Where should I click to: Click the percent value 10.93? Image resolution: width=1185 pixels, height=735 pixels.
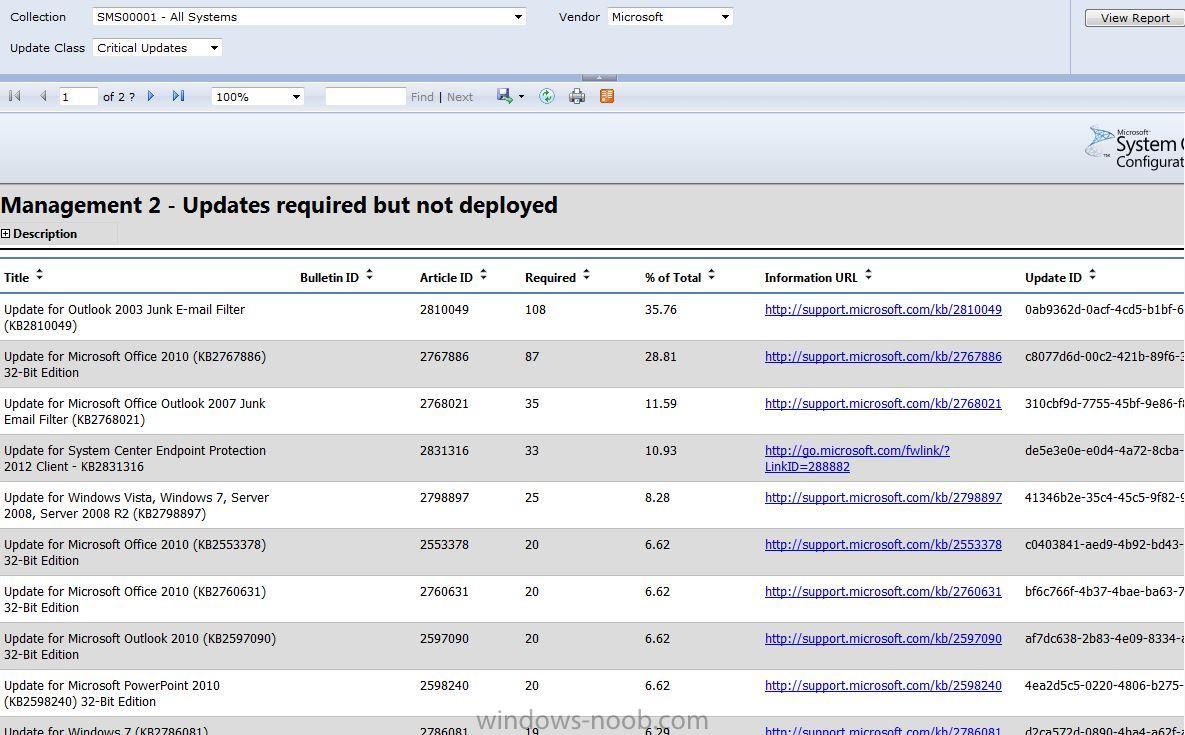pos(661,451)
